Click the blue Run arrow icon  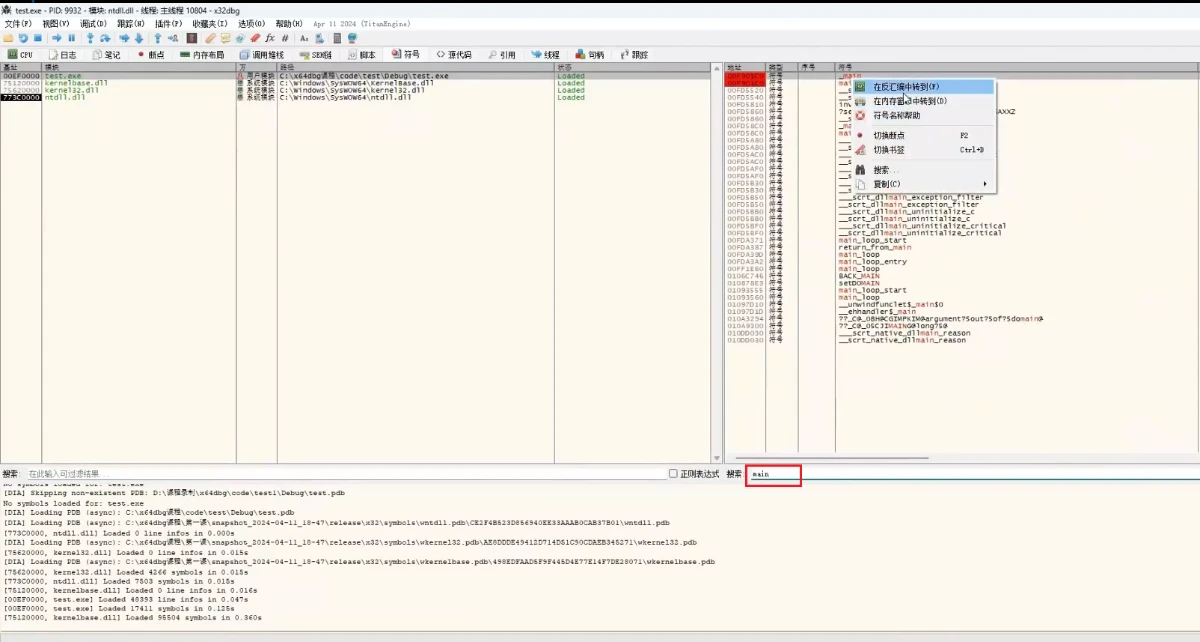pyautogui.click(x=57, y=38)
